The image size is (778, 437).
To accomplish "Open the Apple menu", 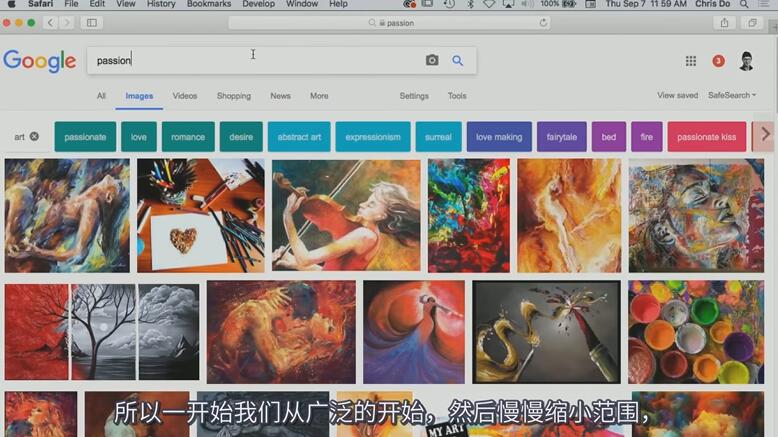I will (11, 4).
